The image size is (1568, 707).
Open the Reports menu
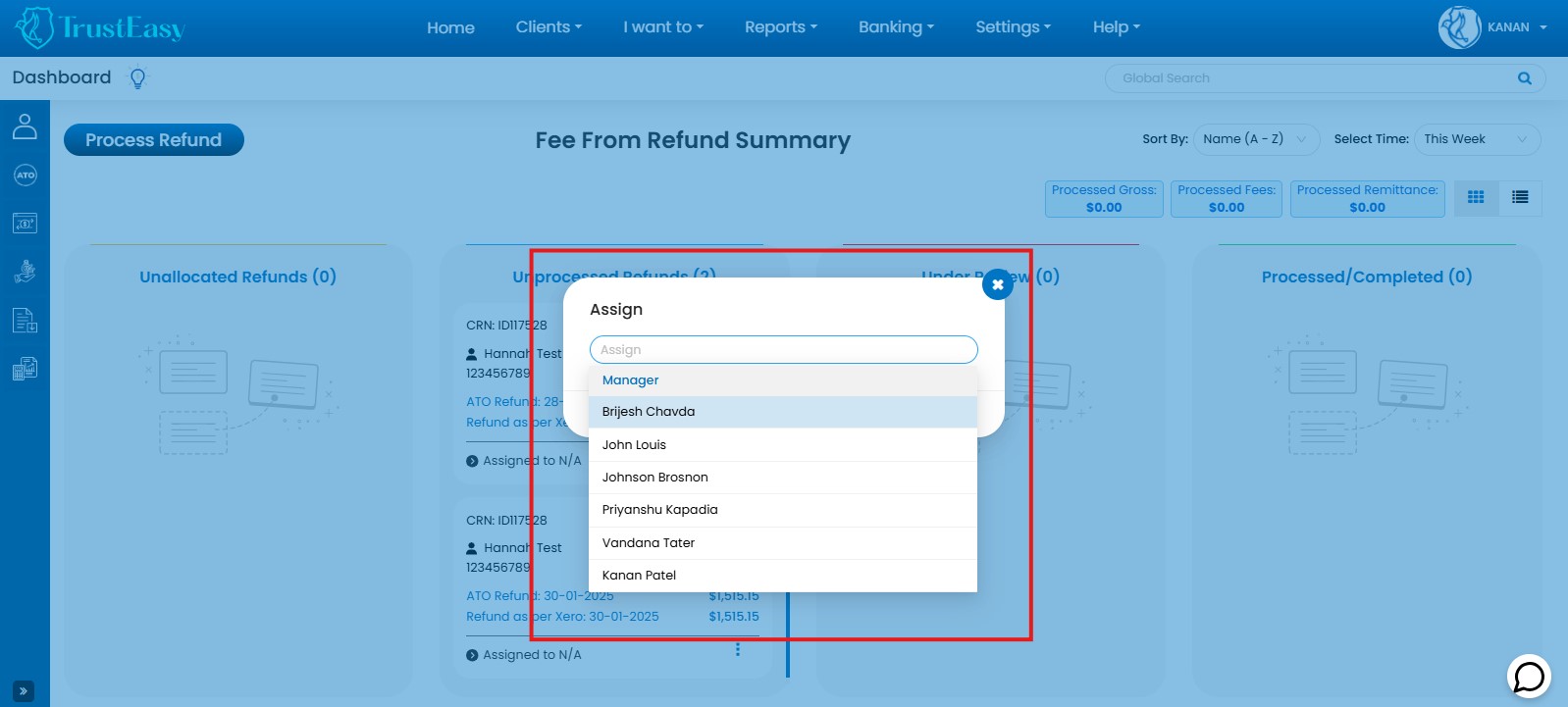click(x=780, y=27)
